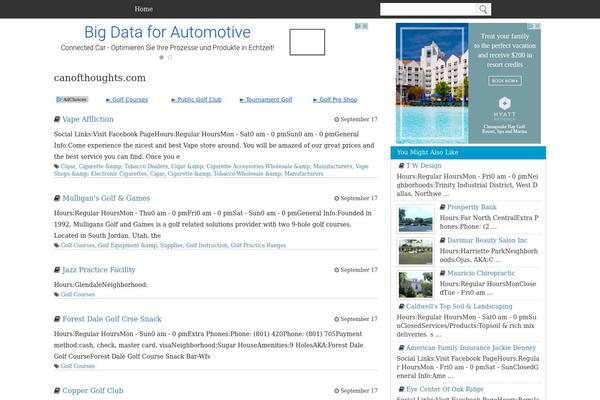Screen dimensions: 600x400
Task: Select the second banner ad carousel dot
Action: pyautogui.click(x=170, y=57)
